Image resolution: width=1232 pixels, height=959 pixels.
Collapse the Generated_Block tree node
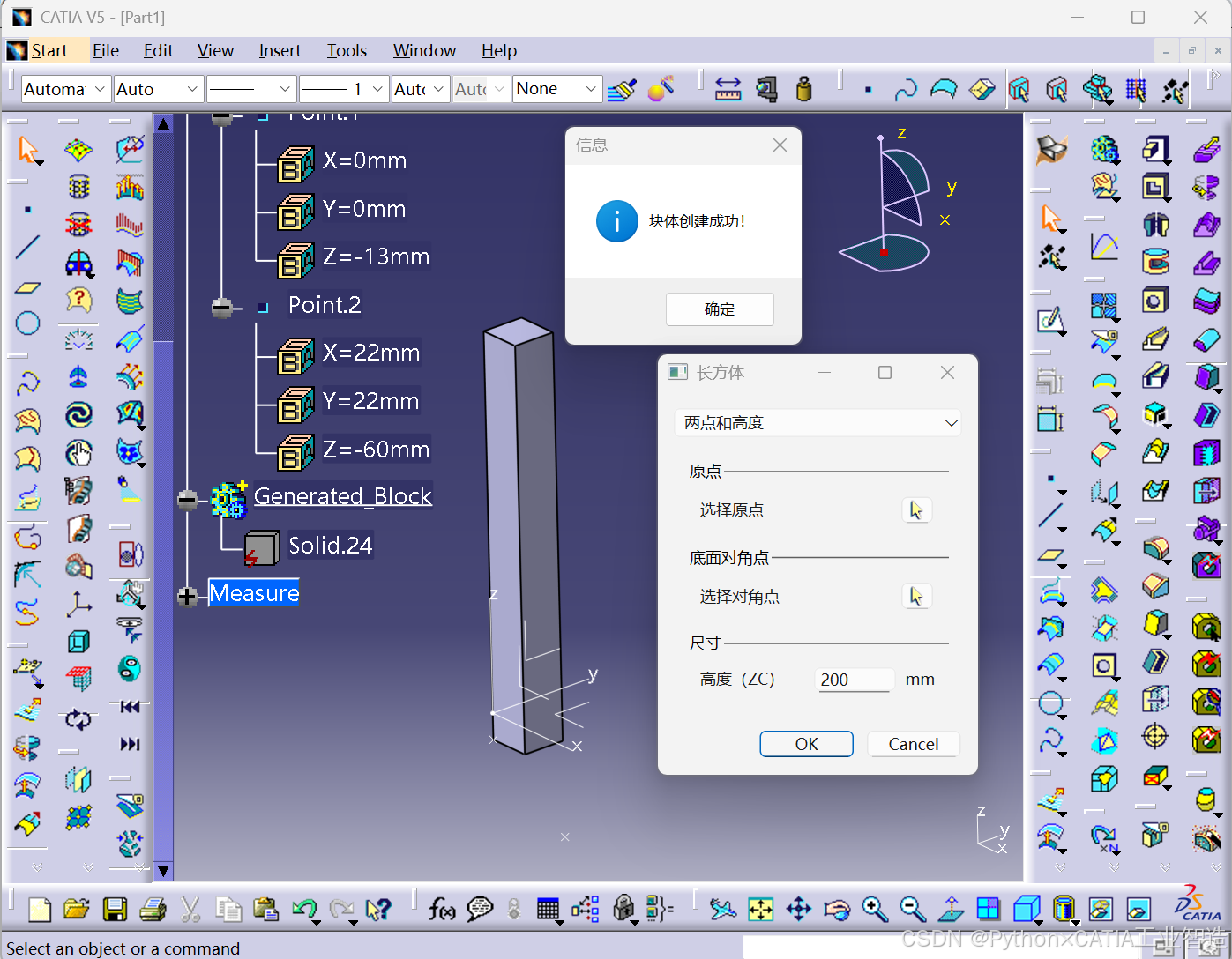pyautogui.click(x=187, y=500)
